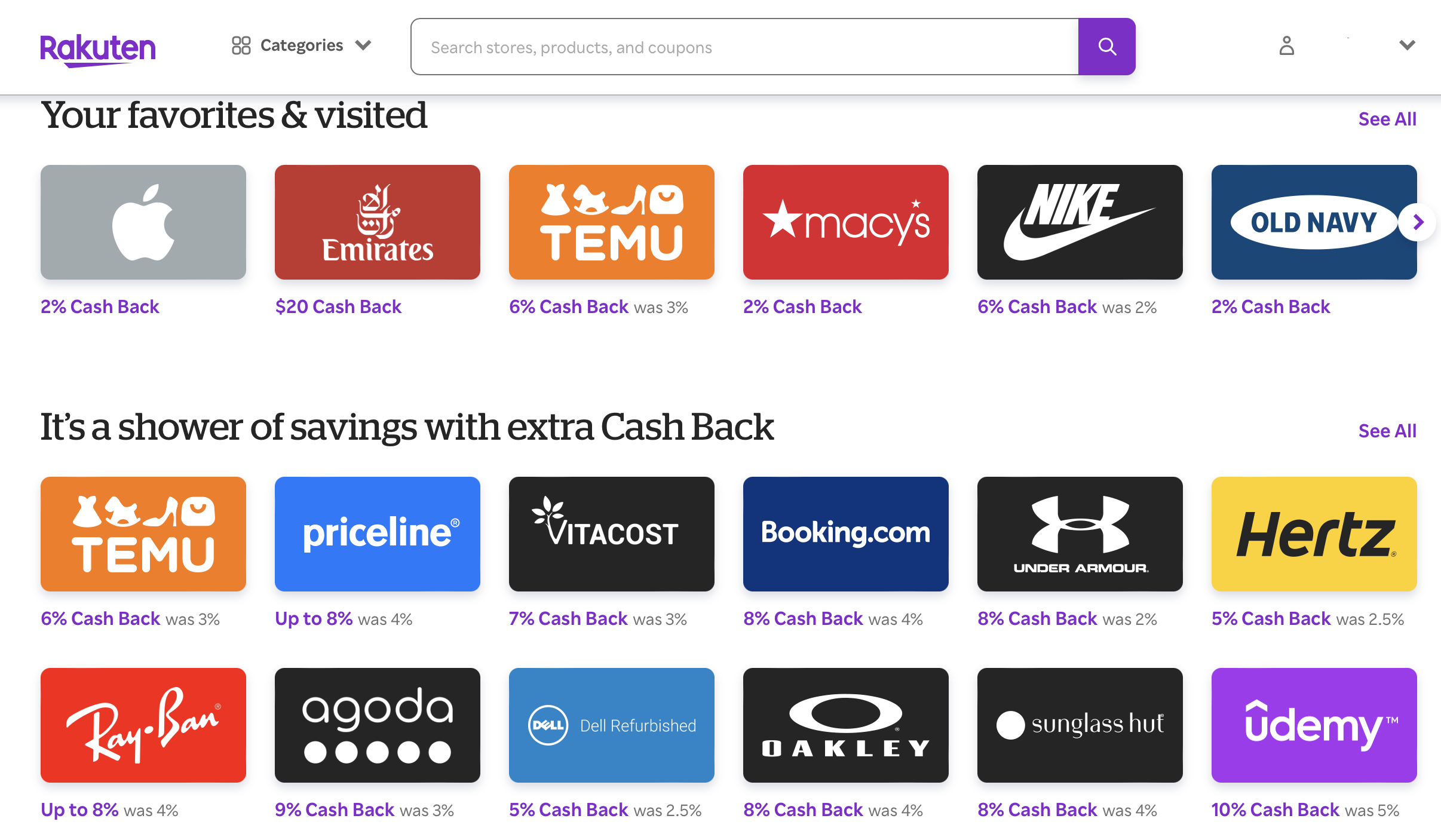This screenshot has width=1441, height=840.
Task: Click See All for favorites & visited
Action: point(1387,119)
